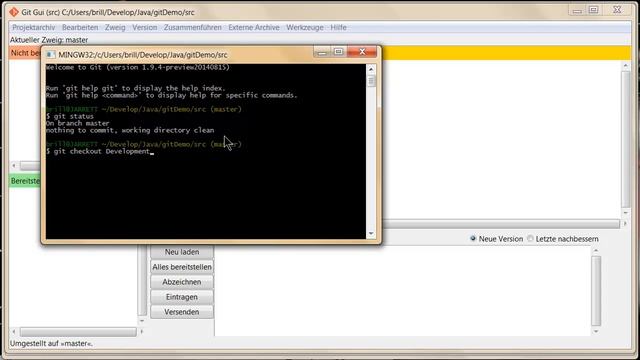This screenshot has height=360, width=640.
Task: Click the commit message text field
Action: click(x=402, y=291)
